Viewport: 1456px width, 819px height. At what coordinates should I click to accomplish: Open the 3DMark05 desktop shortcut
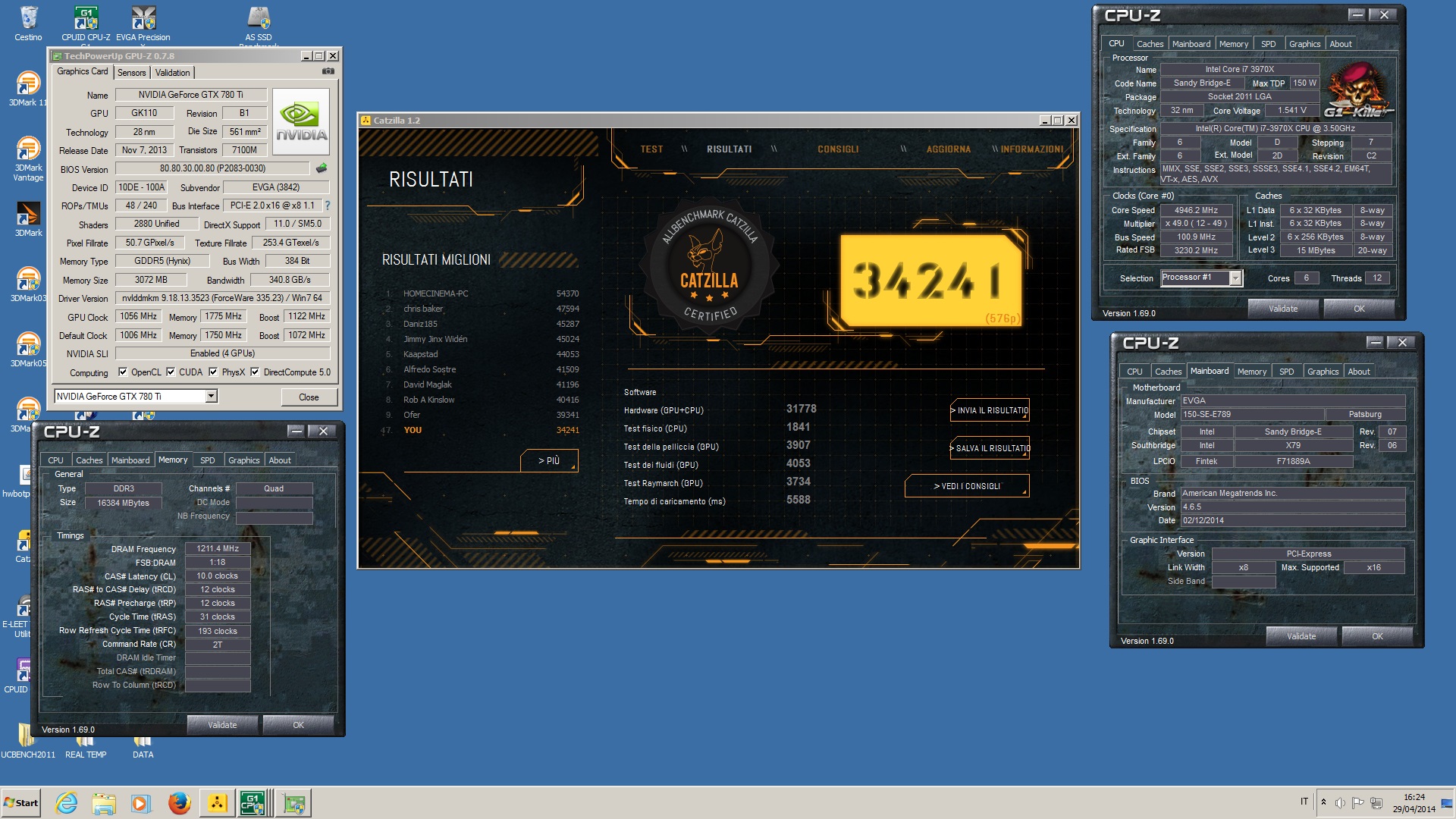pyautogui.click(x=28, y=349)
